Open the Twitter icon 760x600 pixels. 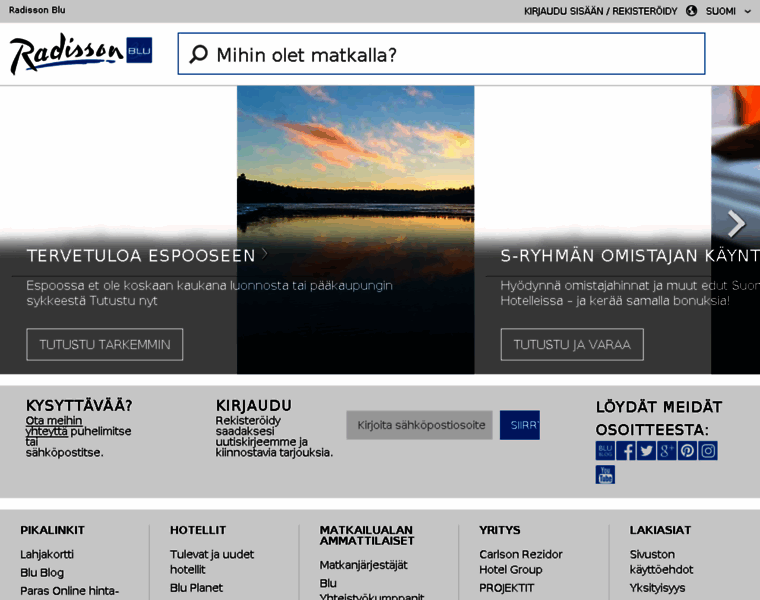pyautogui.click(x=646, y=451)
